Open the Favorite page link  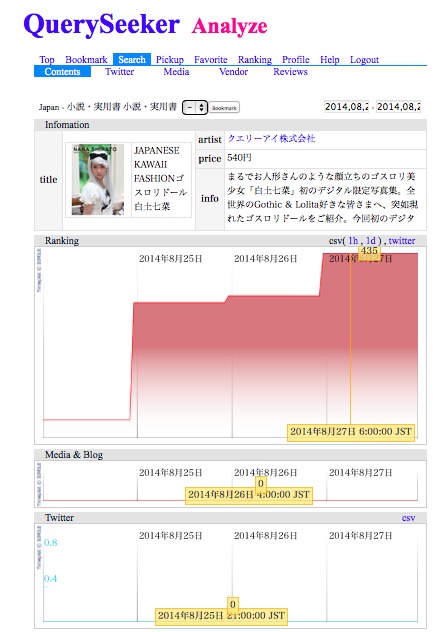(210, 60)
